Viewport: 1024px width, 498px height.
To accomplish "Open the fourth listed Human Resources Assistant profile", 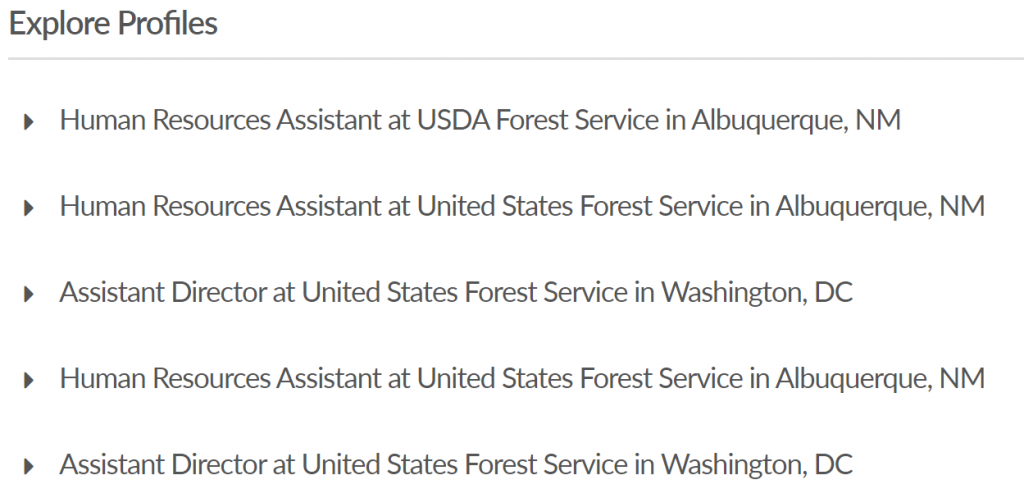I will pyautogui.click(x=522, y=379).
